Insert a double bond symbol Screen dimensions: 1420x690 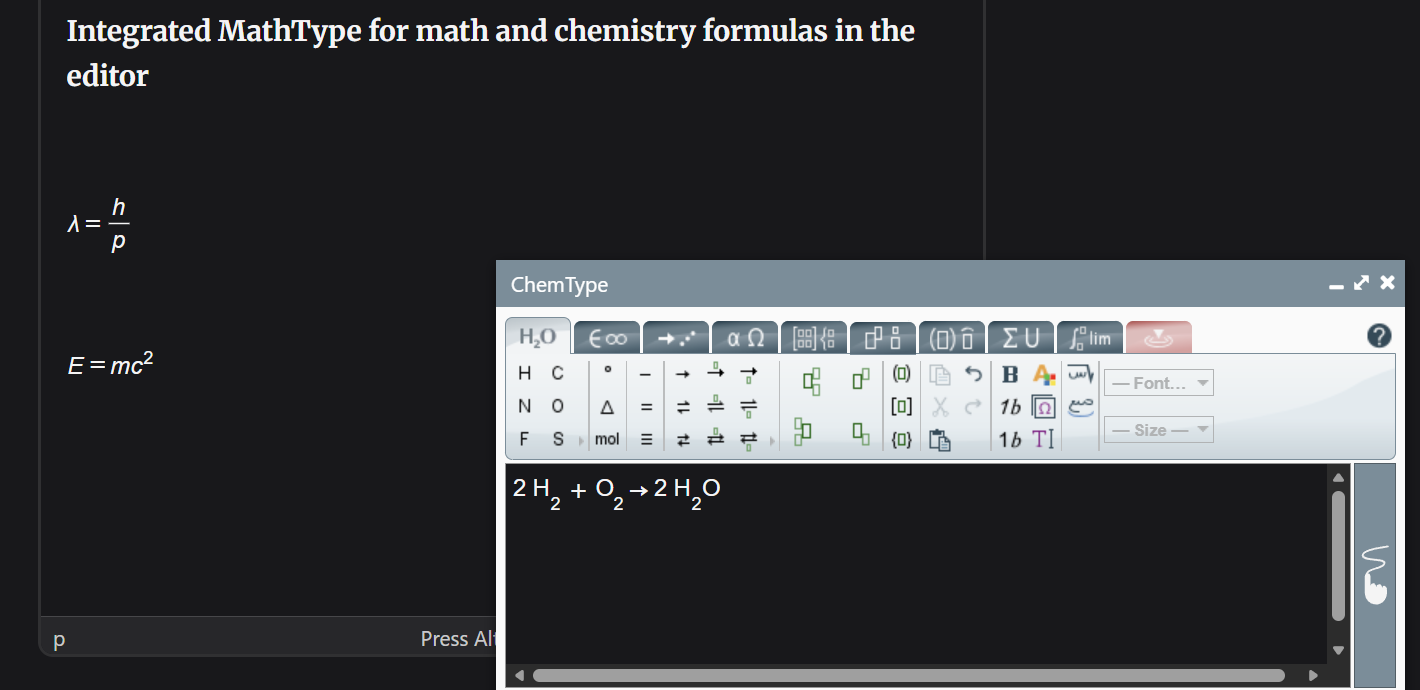coord(646,407)
